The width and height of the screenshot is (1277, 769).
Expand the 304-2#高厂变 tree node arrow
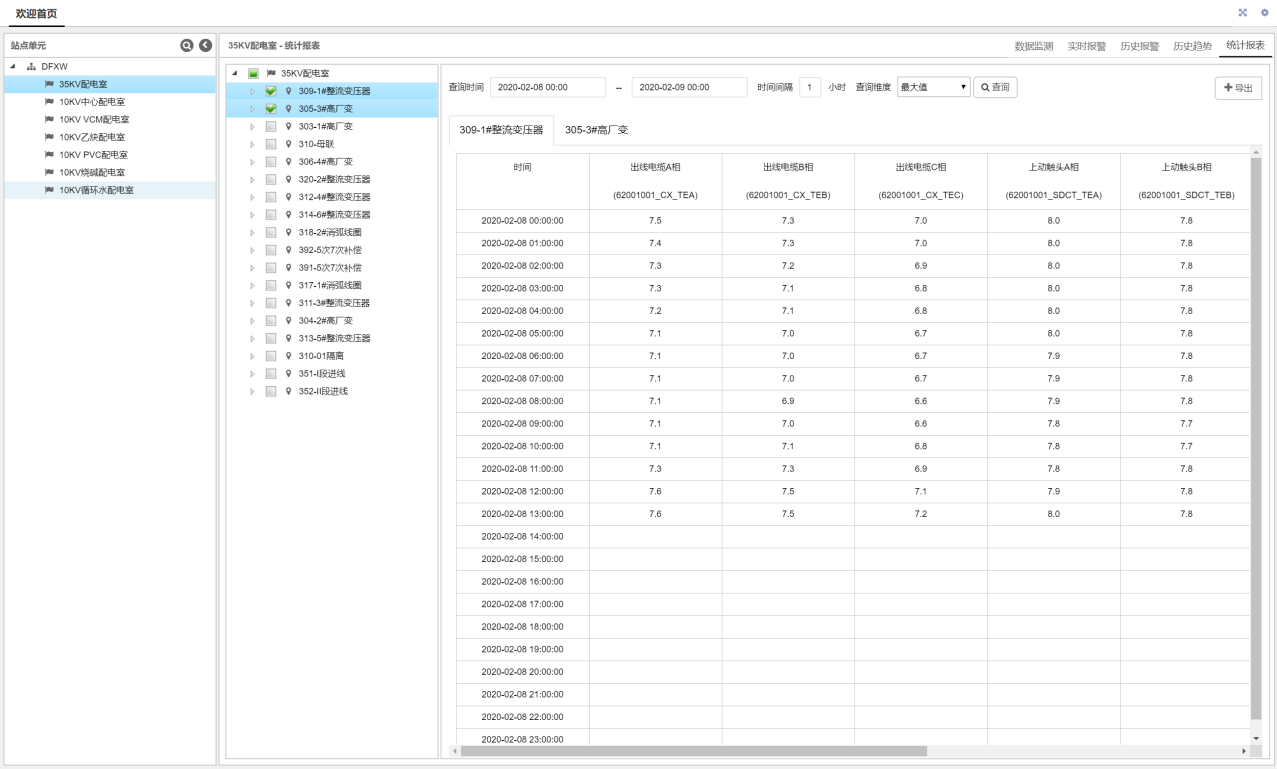(253, 321)
